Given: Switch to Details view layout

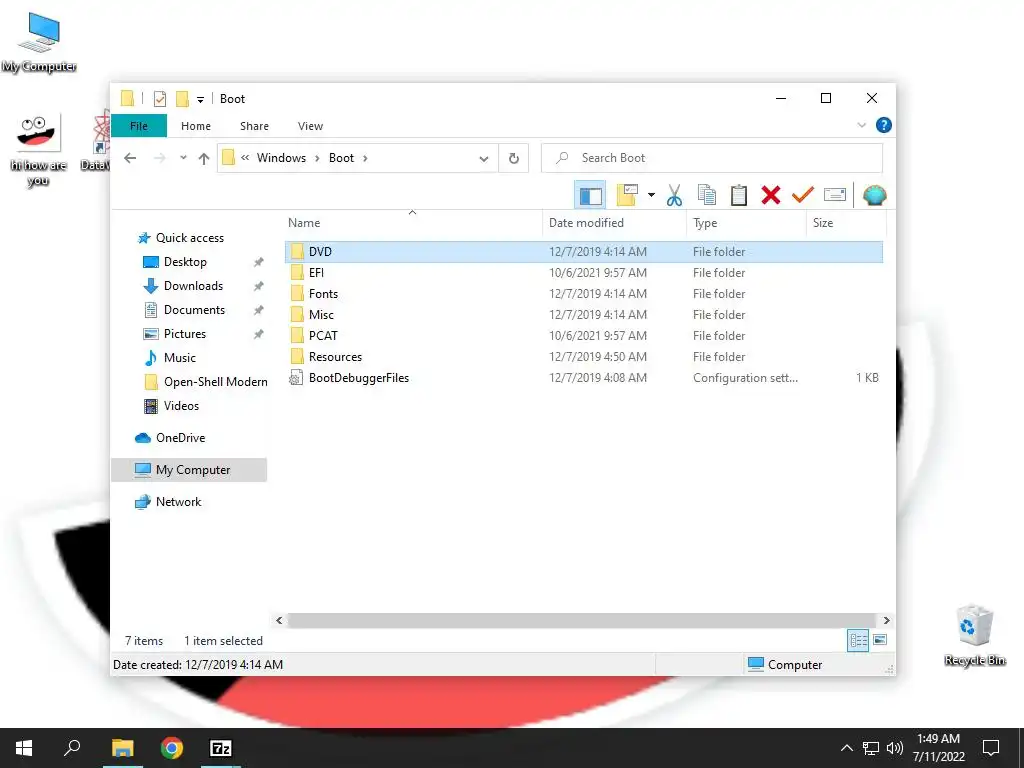Looking at the screenshot, I should tap(858, 641).
